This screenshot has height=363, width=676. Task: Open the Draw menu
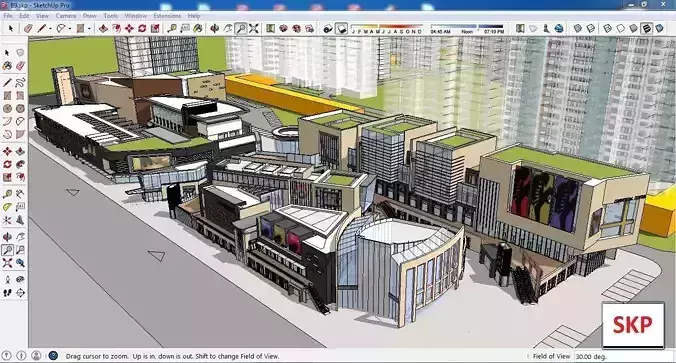tap(89, 16)
